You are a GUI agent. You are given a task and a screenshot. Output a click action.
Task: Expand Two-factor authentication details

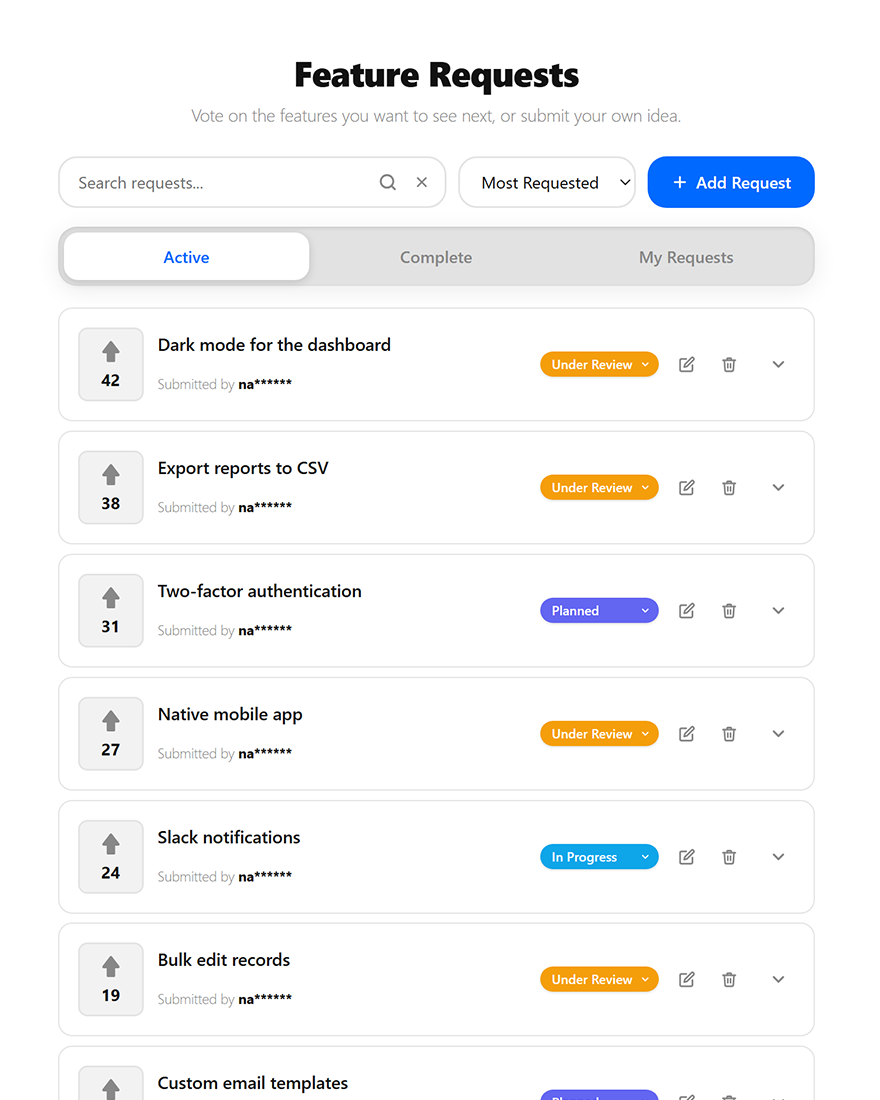click(778, 610)
